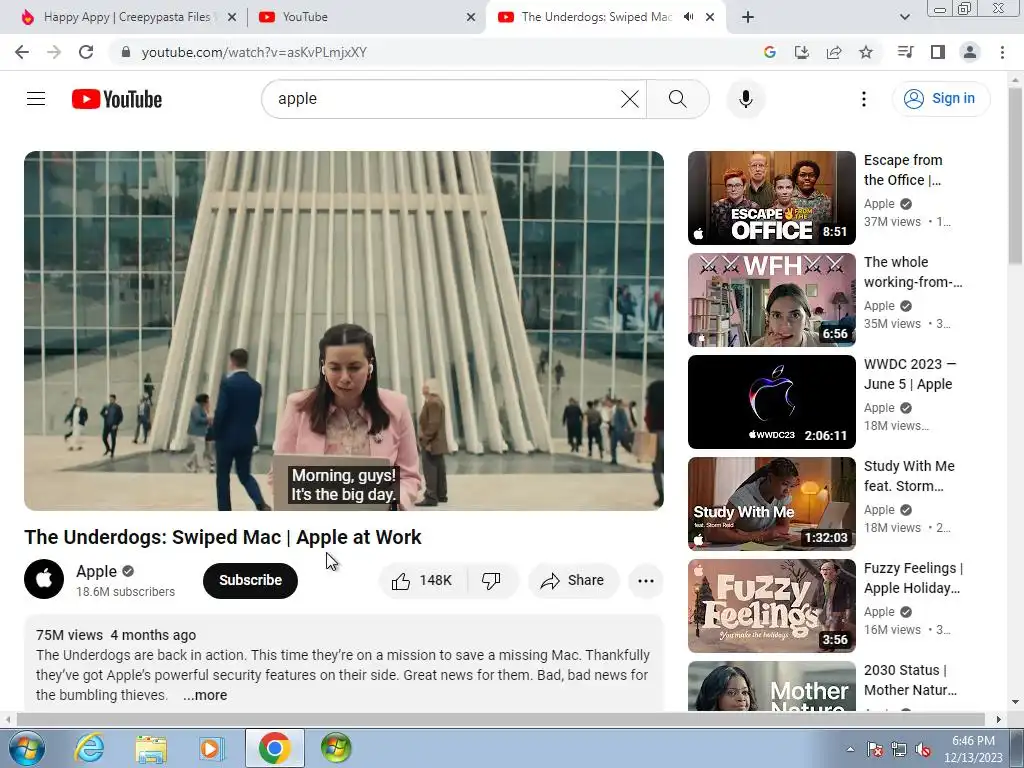
Task: Click the YouTube logo to go home
Action: tap(117, 99)
